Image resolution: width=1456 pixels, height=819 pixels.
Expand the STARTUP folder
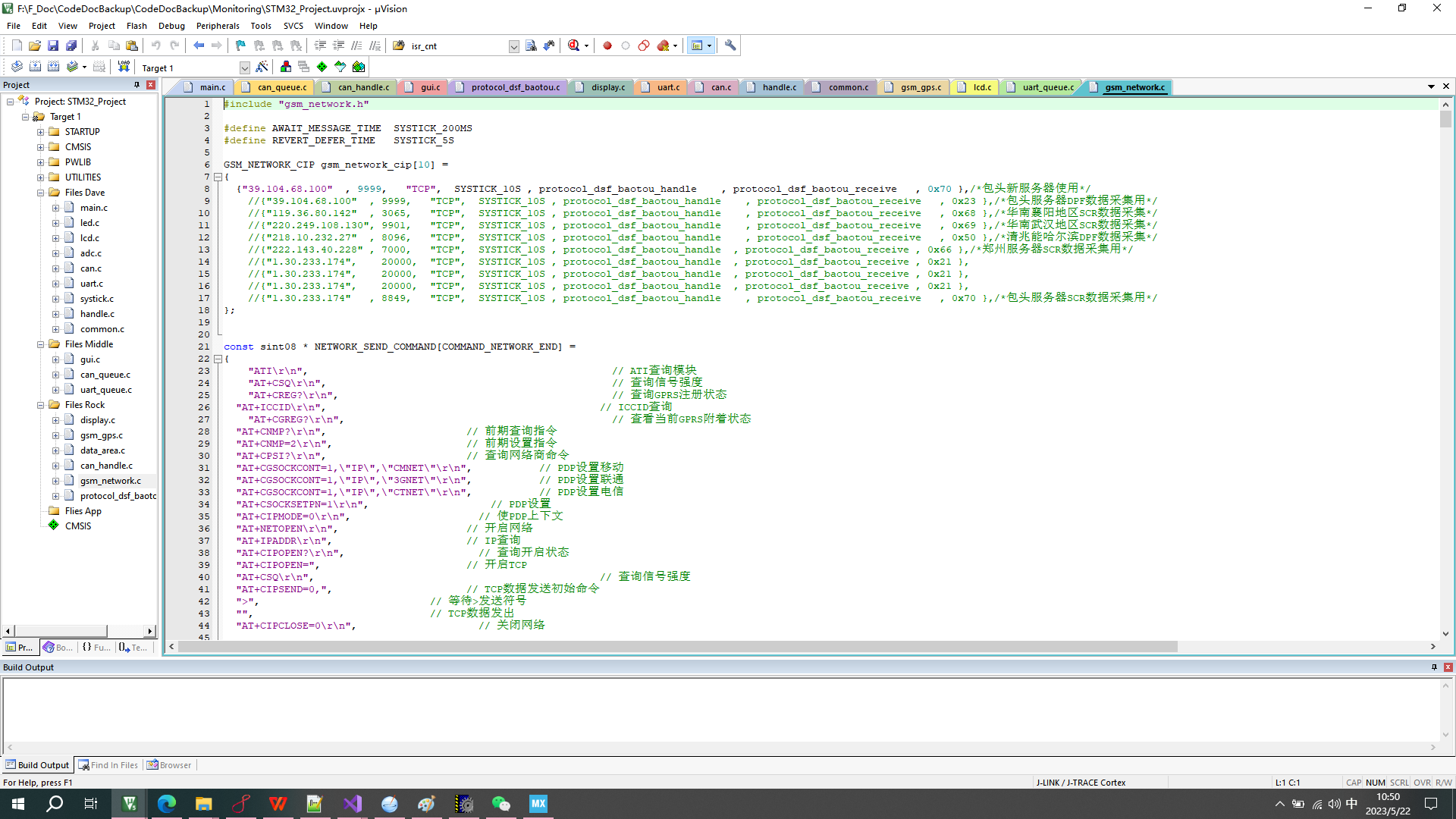pyautogui.click(x=40, y=132)
